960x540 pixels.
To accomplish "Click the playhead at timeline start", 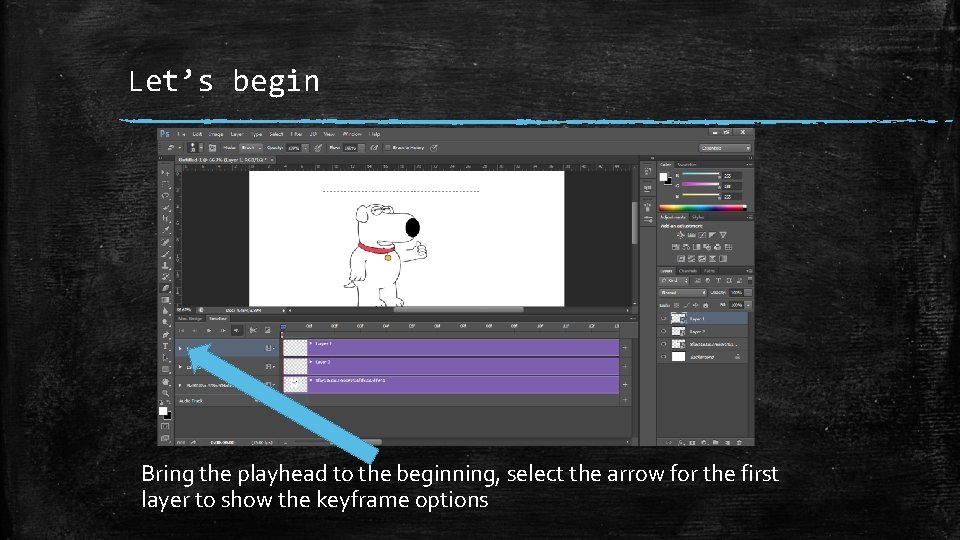I will 283,328.
